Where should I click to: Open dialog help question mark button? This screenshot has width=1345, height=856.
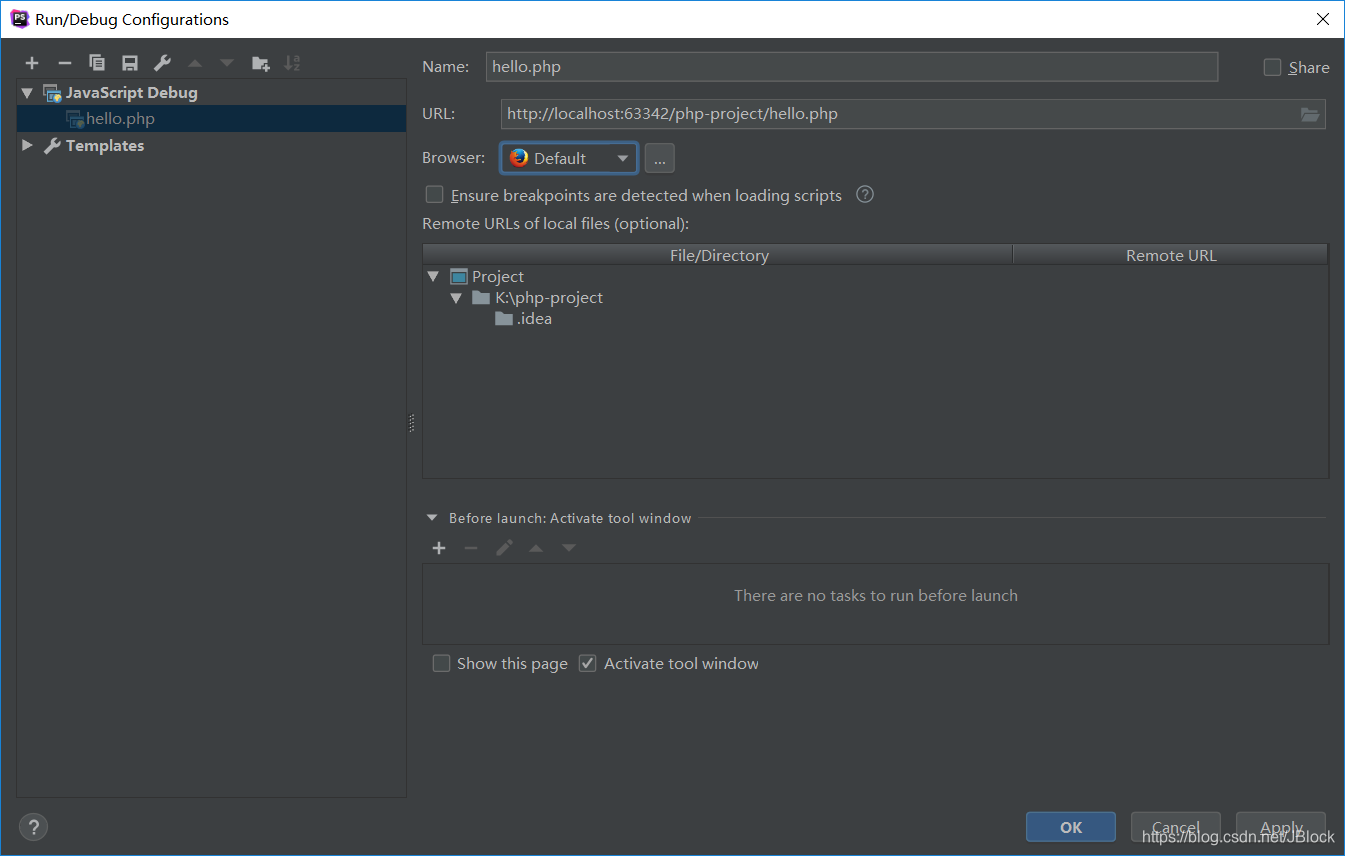point(34,827)
